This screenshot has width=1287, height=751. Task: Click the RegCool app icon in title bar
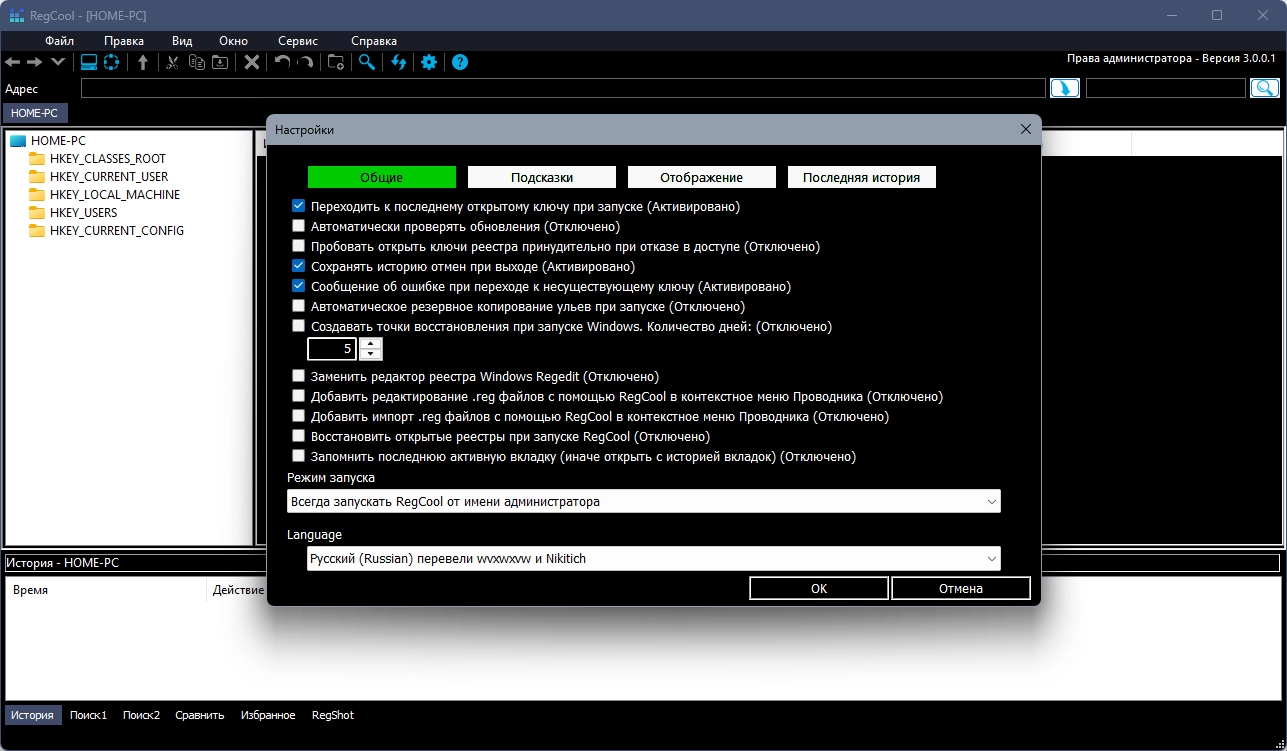coord(17,15)
